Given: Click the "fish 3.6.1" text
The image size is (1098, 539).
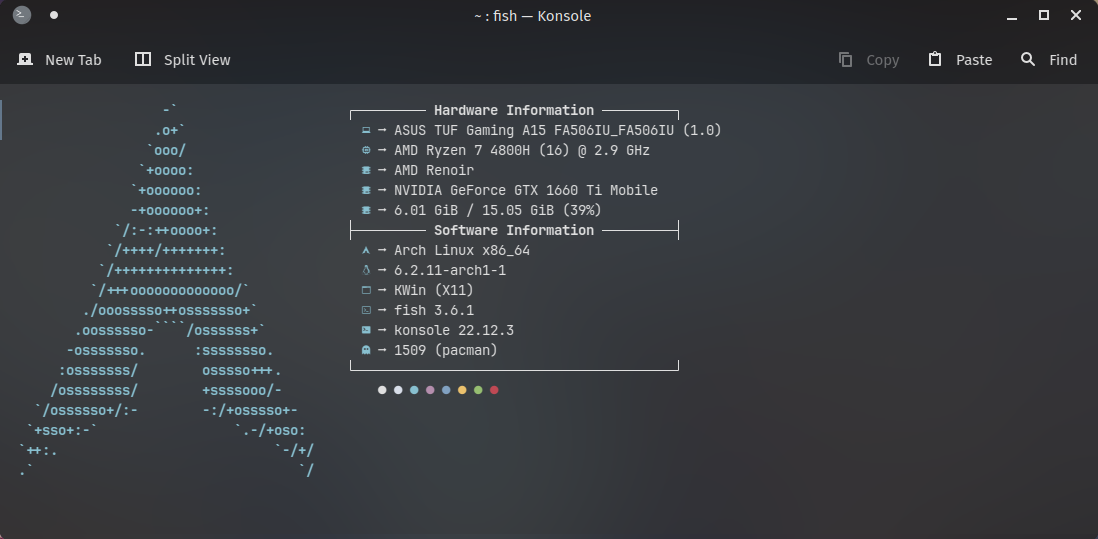Looking at the screenshot, I should pyautogui.click(x=434, y=310).
